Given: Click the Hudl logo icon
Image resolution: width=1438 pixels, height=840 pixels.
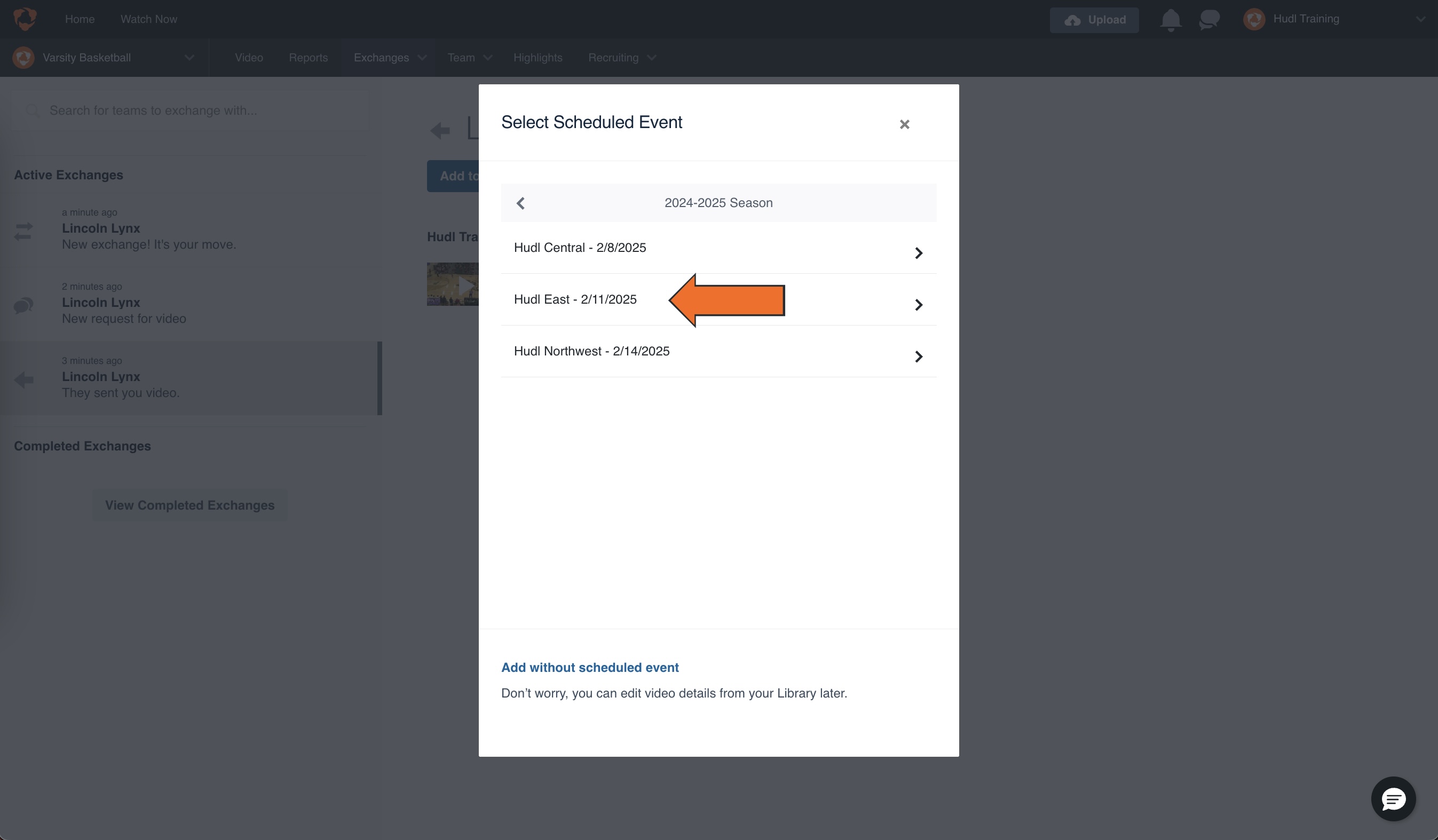Looking at the screenshot, I should 24,19.
